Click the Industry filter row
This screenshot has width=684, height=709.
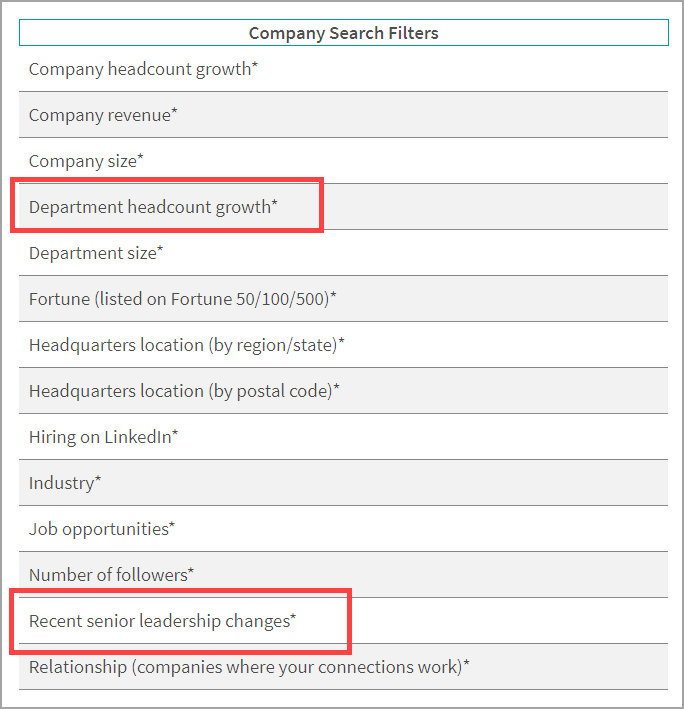tap(62, 483)
